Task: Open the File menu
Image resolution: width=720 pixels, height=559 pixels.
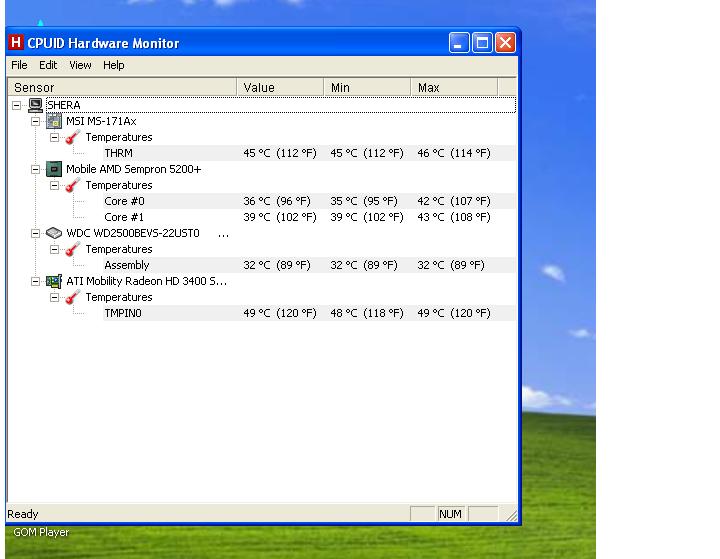Action: pyautogui.click(x=19, y=65)
